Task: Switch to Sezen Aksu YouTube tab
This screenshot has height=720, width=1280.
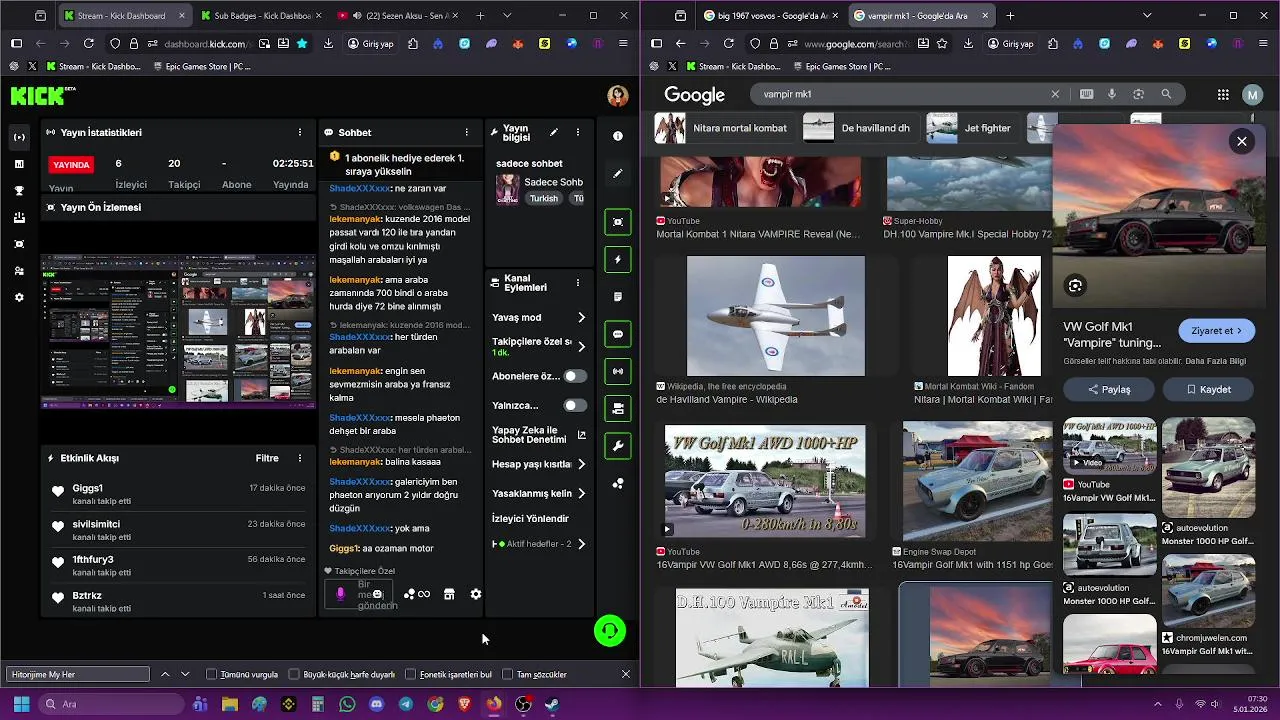Action: tap(396, 16)
